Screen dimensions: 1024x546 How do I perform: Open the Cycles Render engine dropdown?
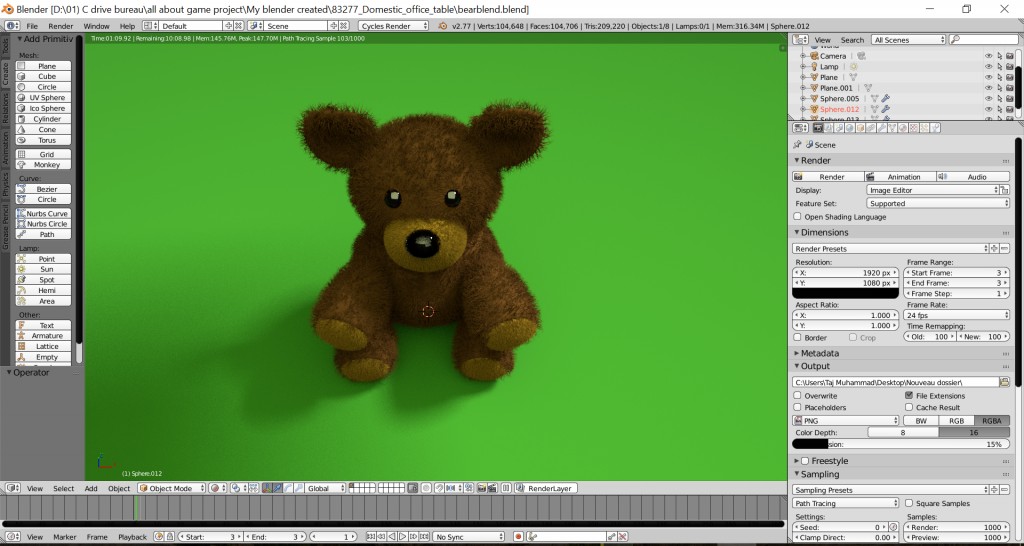tap(394, 25)
